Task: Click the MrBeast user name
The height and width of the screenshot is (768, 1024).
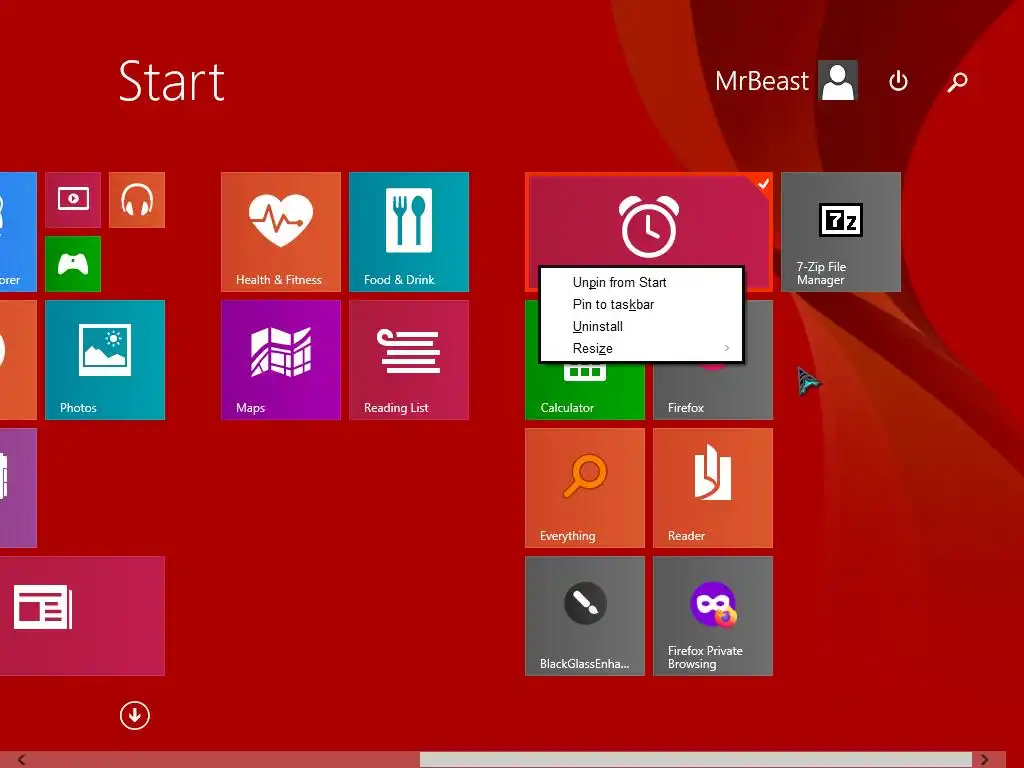Action: click(x=761, y=81)
